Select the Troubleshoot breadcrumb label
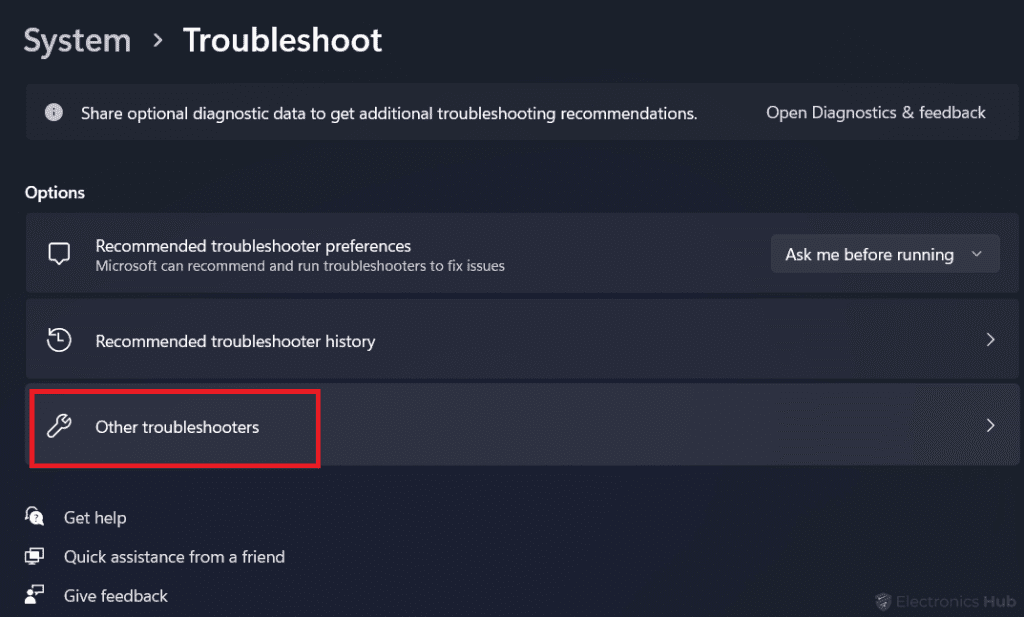The width and height of the screenshot is (1024, 617). [x=282, y=40]
